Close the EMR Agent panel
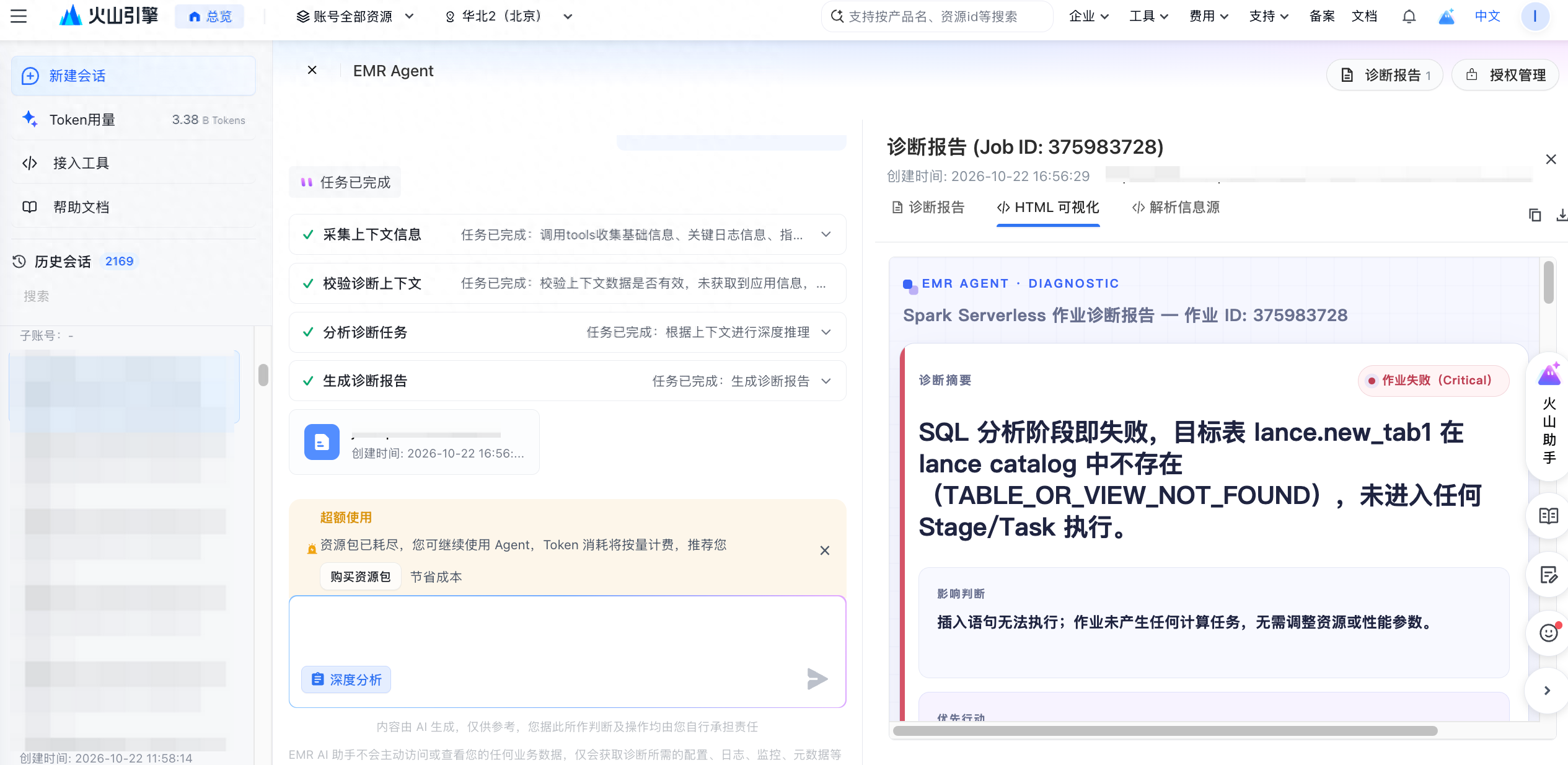 coord(312,70)
